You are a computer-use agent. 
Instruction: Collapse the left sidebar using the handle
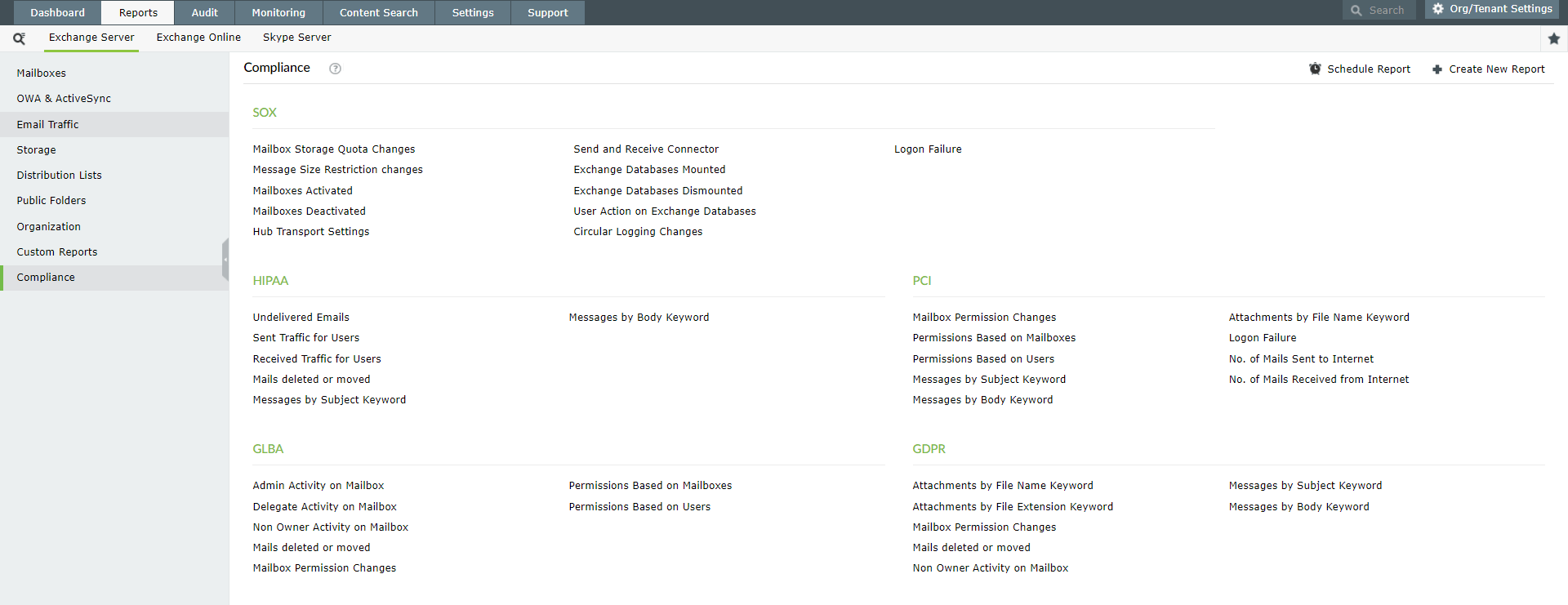click(225, 260)
